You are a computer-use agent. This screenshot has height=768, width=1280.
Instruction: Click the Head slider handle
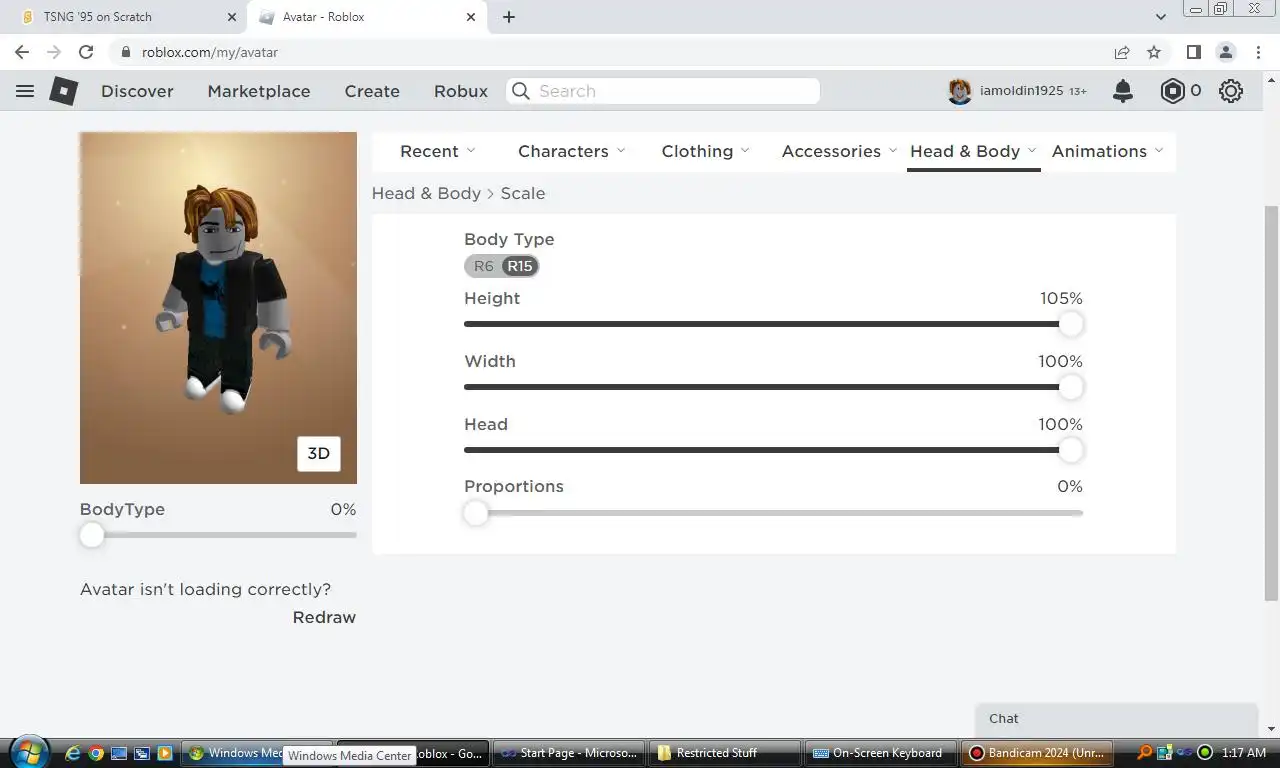(1071, 450)
